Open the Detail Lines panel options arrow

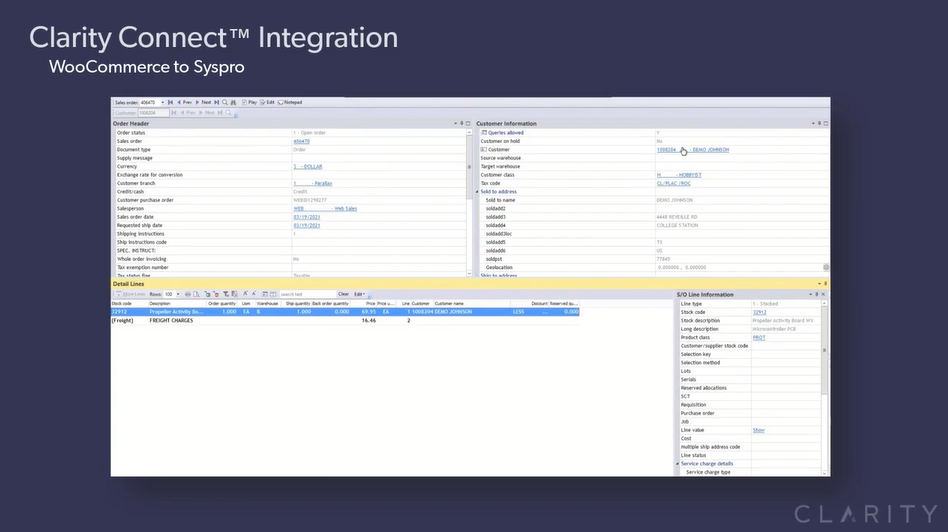(x=819, y=284)
